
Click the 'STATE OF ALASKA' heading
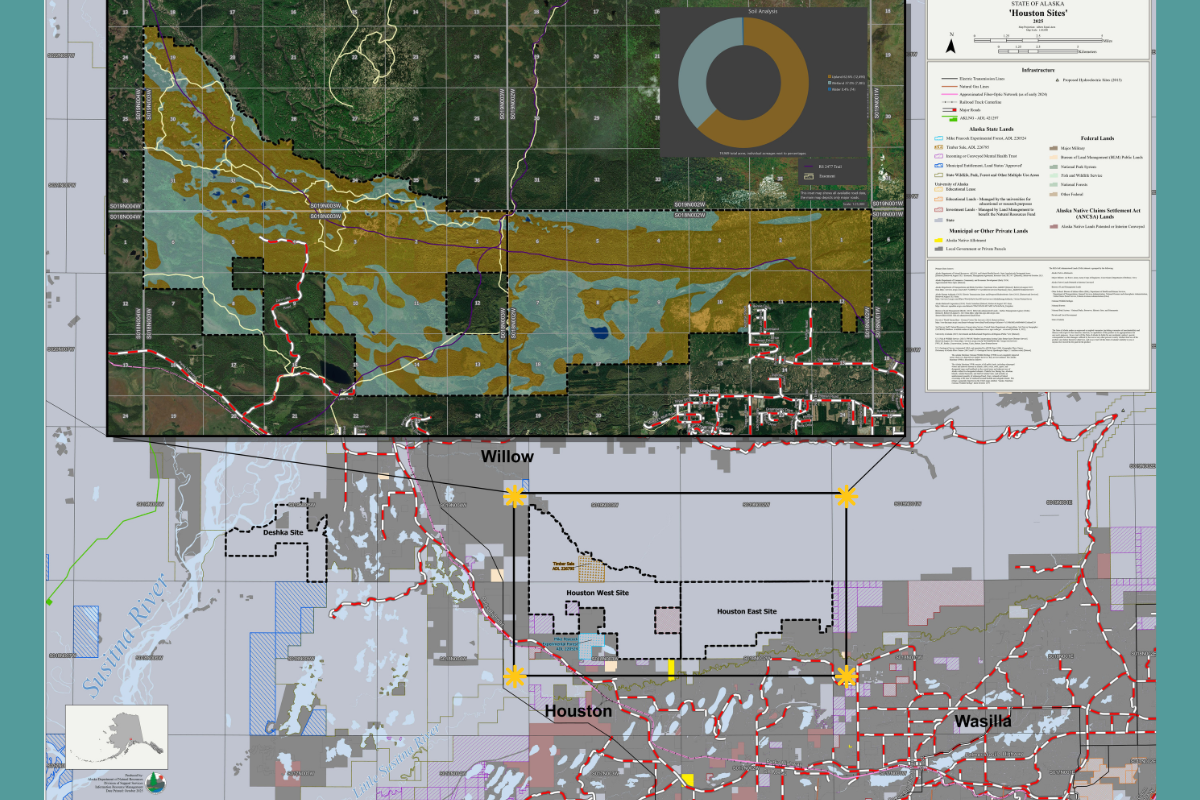(x=1038, y=4)
